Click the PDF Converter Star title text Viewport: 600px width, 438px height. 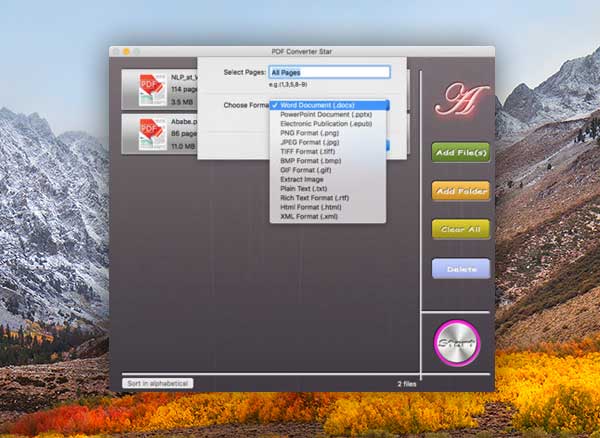(x=302, y=52)
